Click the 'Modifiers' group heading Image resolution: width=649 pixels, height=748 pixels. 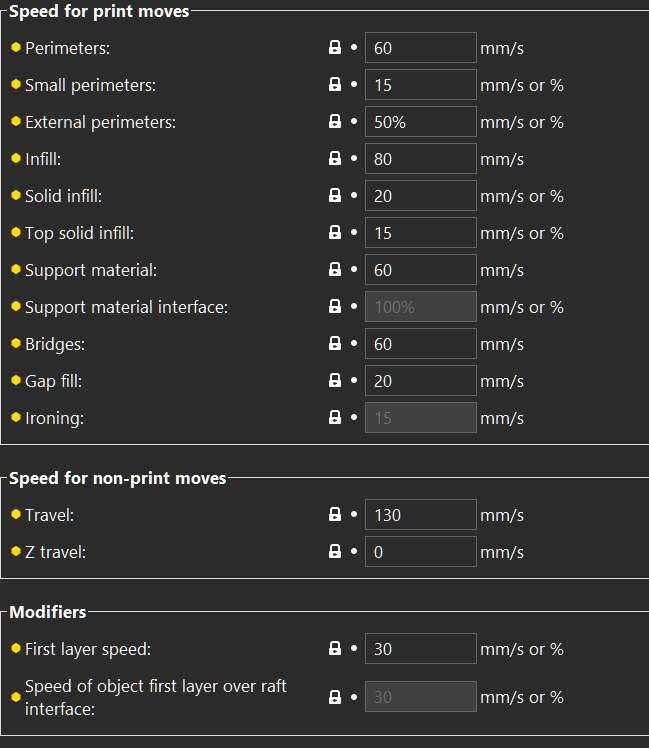point(48,612)
